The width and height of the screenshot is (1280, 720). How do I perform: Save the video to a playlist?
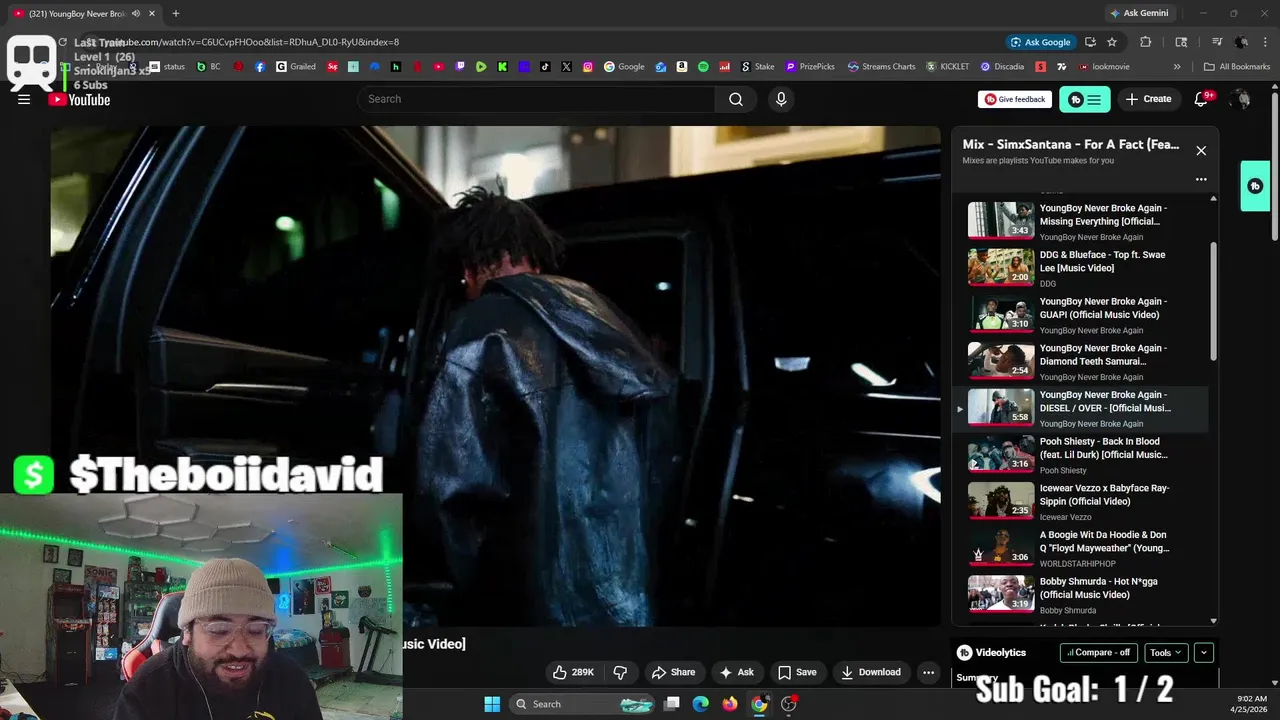tap(798, 672)
